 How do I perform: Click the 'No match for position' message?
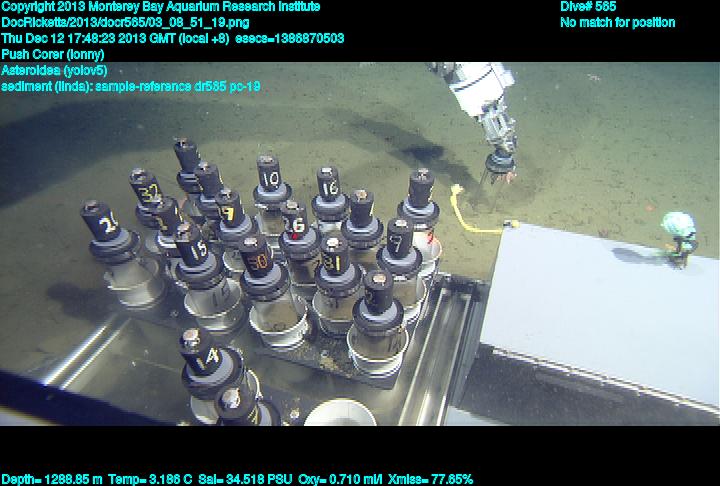coord(618,23)
